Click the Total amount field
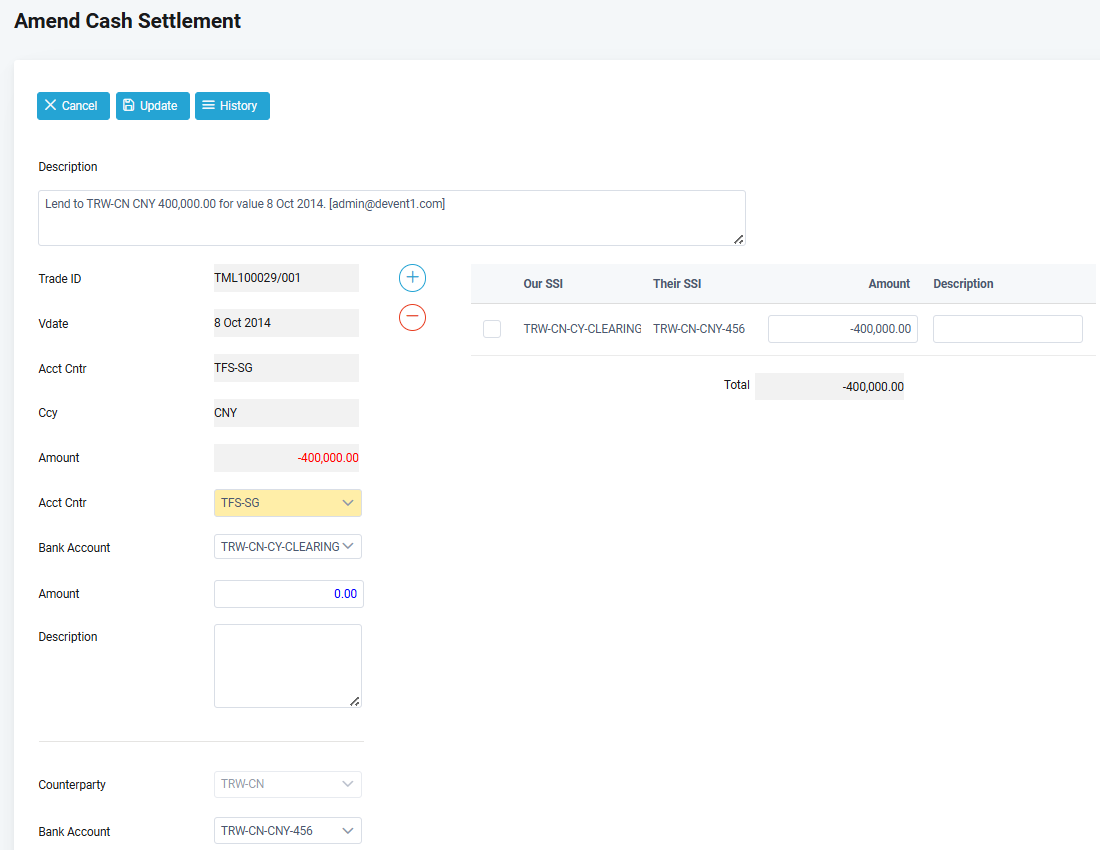This screenshot has width=1100, height=850. [829, 387]
